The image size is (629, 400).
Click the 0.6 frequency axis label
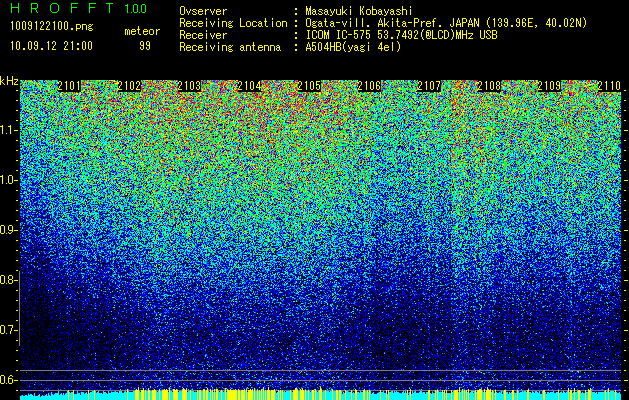[8, 380]
